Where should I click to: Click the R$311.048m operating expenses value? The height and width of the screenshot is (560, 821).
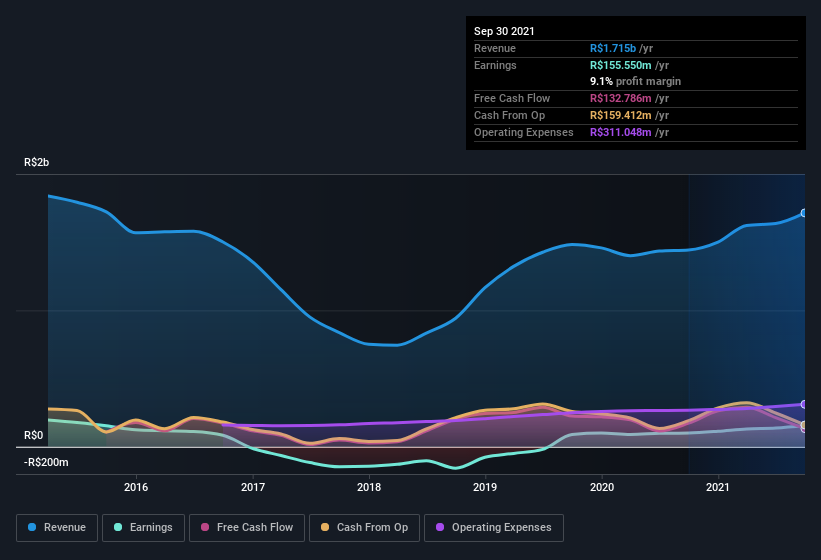click(x=621, y=132)
